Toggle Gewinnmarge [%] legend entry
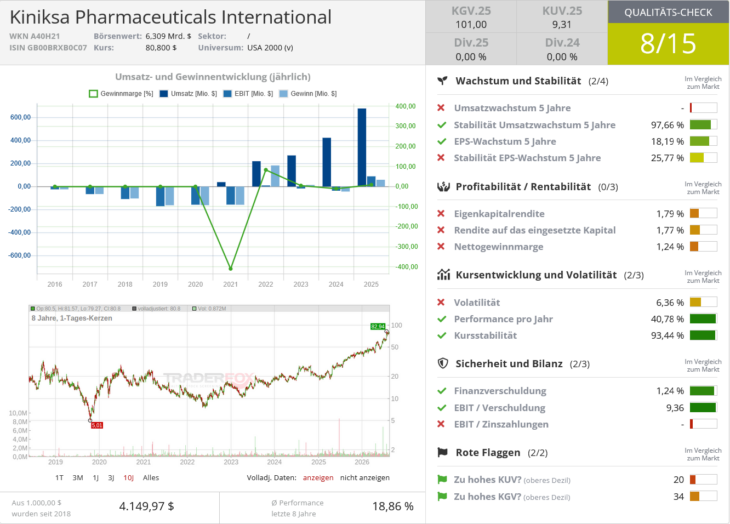Viewport: 730px width, 524px height. [x=121, y=94]
